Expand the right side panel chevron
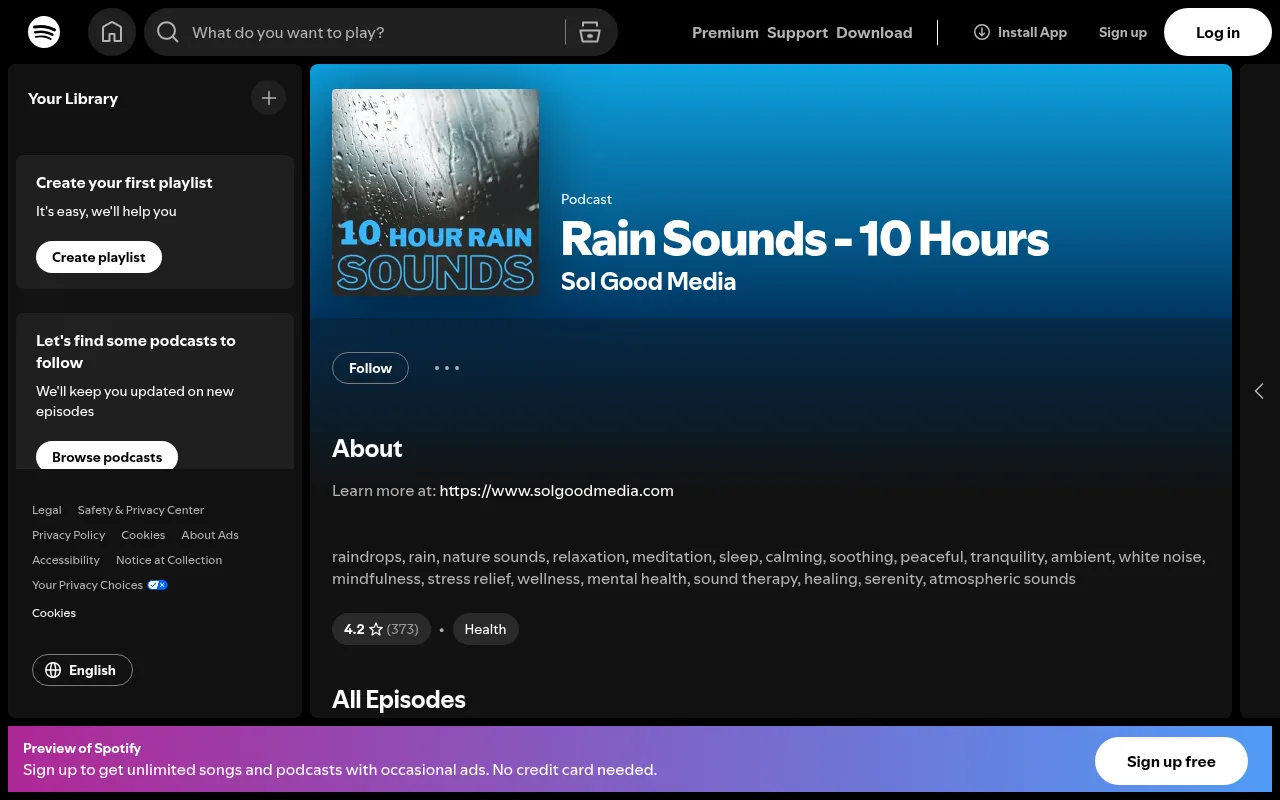 tap(1259, 391)
